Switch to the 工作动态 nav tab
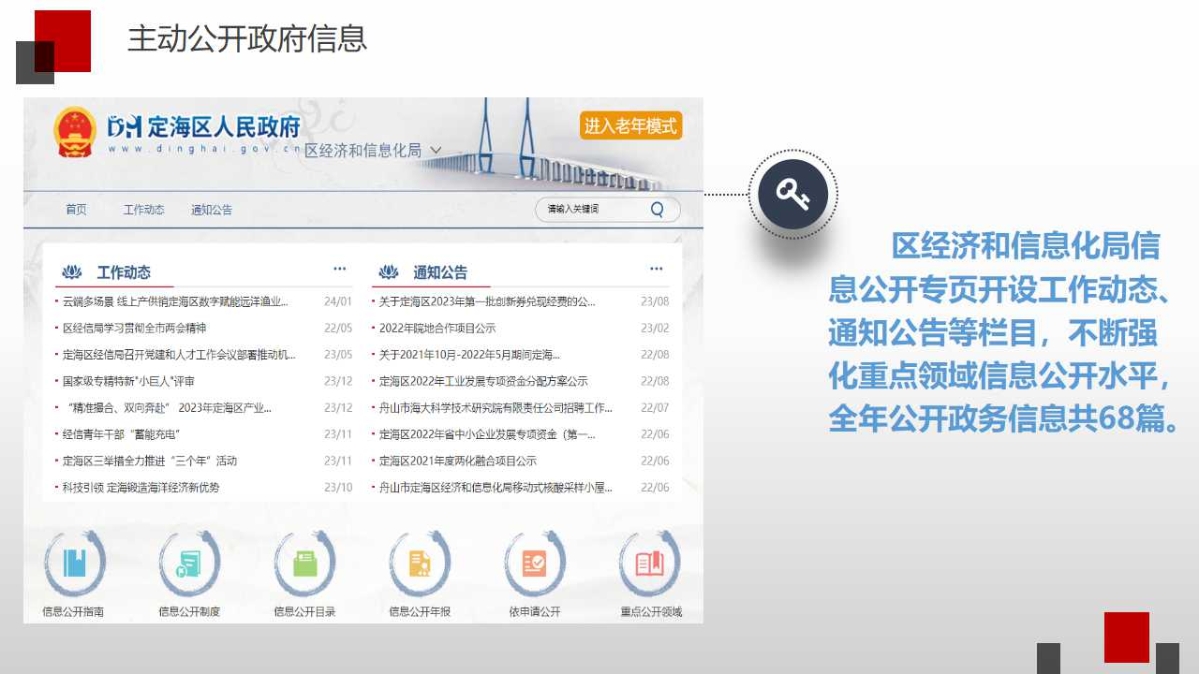 pyautogui.click(x=144, y=210)
